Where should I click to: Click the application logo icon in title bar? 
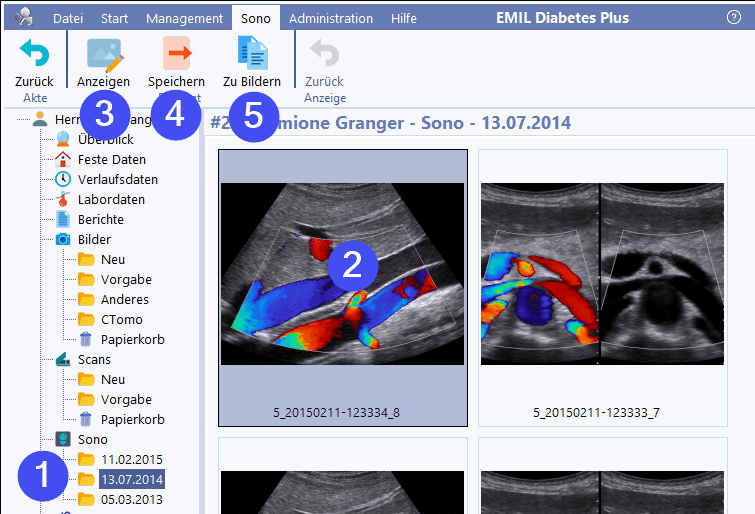coord(25,18)
